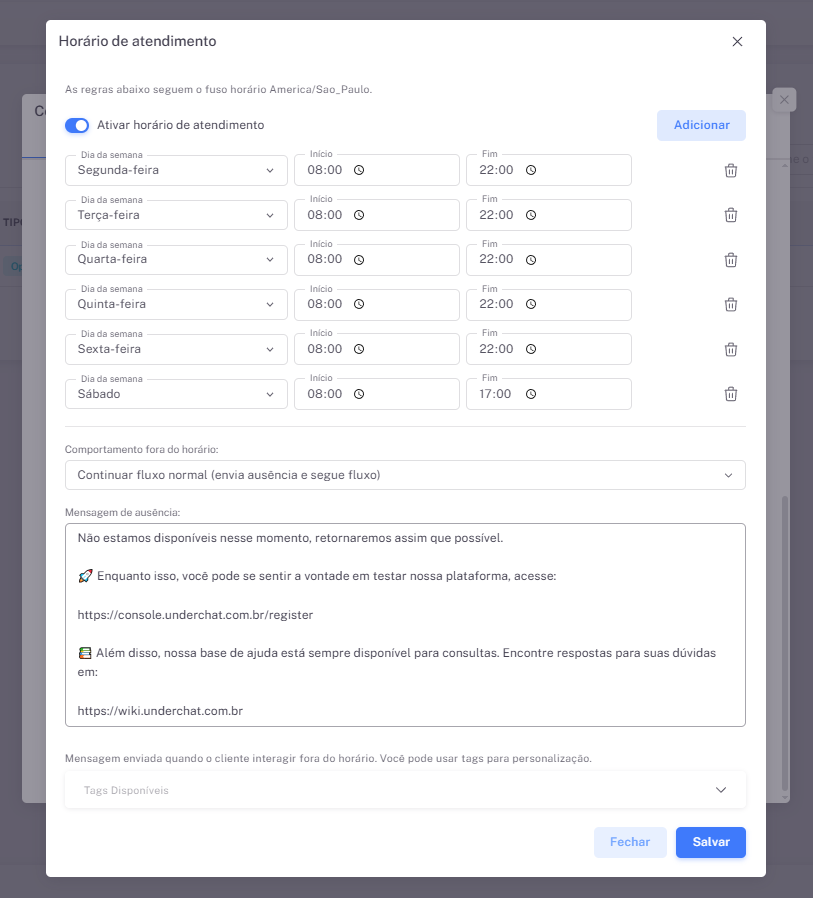Click the vertical scrollbar behind the dialog
Viewport: 813px width, 898px height.
click(785, 640)
